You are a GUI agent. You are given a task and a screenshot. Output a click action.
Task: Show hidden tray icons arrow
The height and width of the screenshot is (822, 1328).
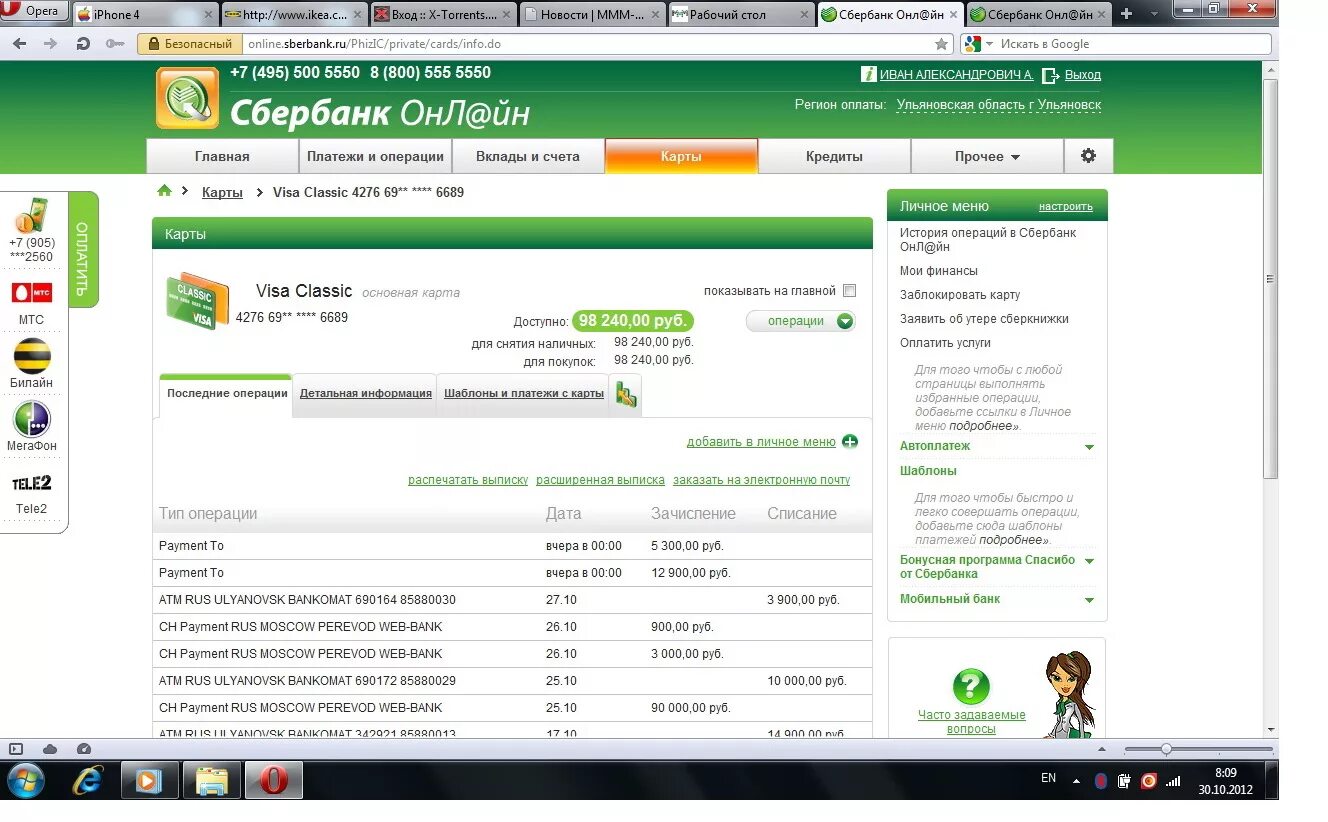click(x=1076, y=780)
